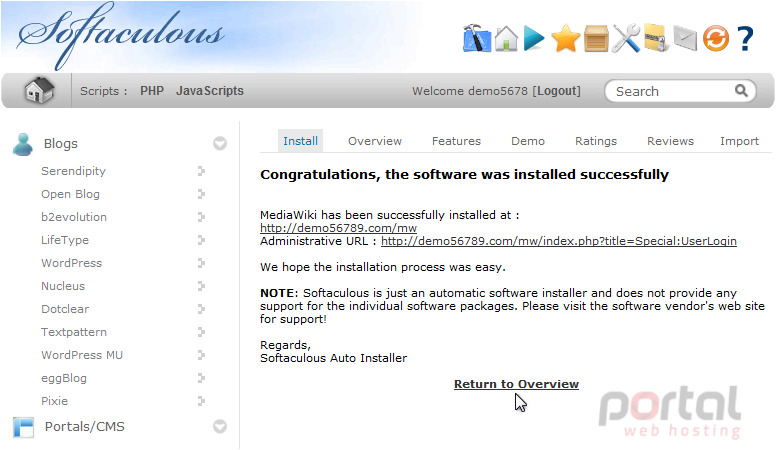776x450 pixels.
Task: Click the arrow icon next to WordPress
Action: pos(201,263)
